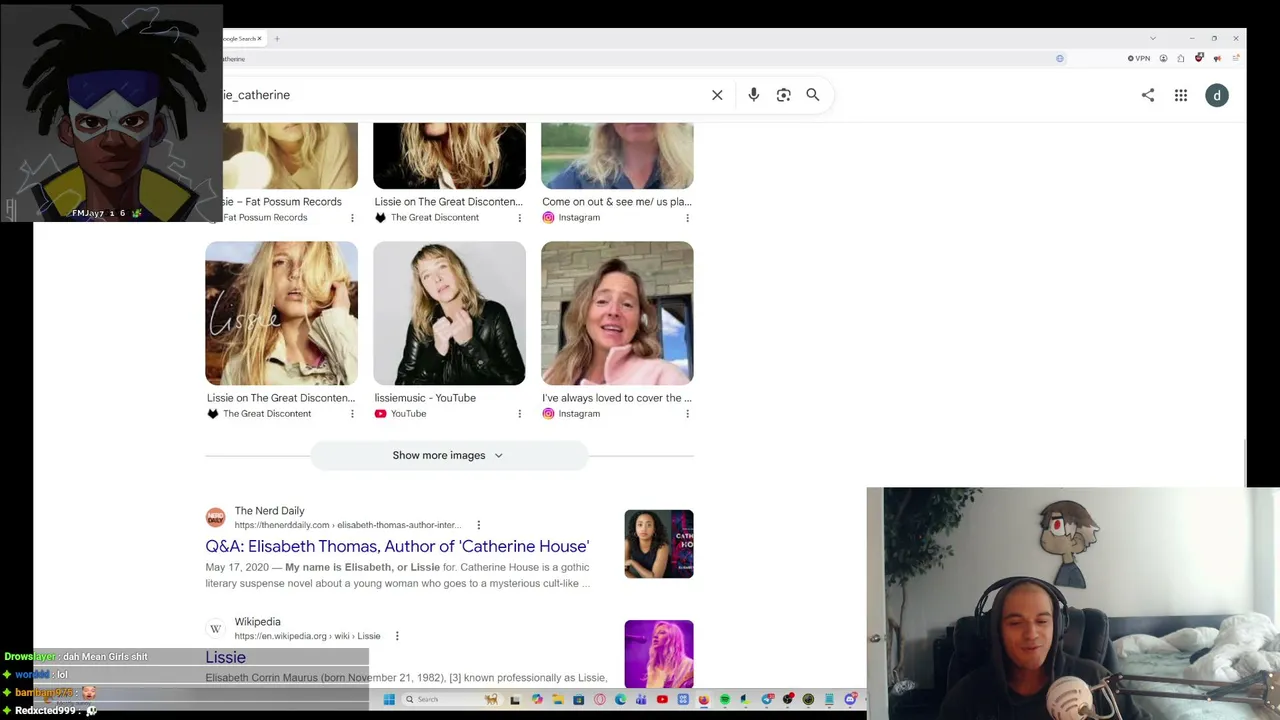Open the VPN button in browser toolbar
Screen dimensions: 1280x720
click(x=1139, y=58)
